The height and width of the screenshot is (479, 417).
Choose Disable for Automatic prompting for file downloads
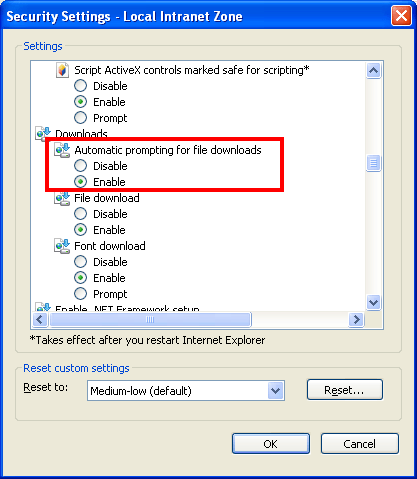tap(80, 166)
